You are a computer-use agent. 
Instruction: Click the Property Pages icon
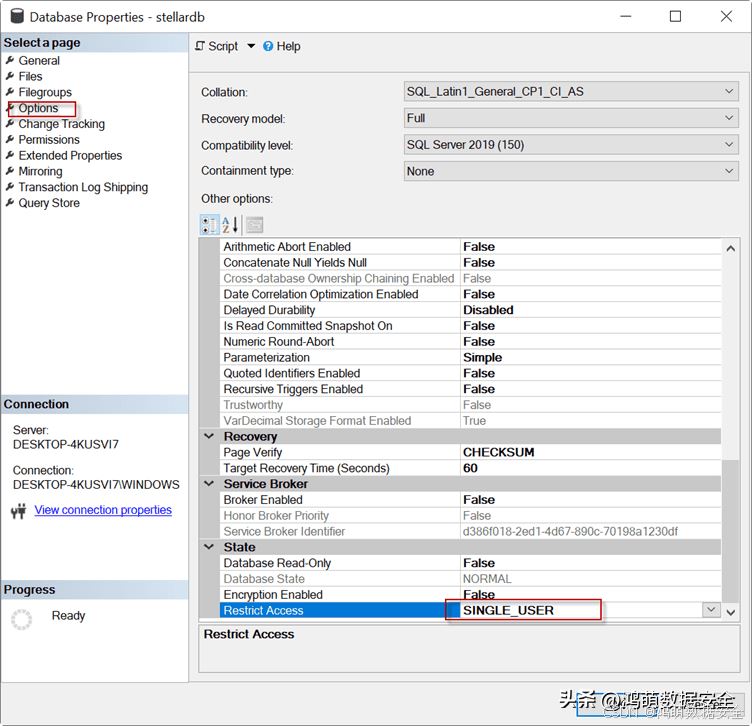click(x=255, y=224)
